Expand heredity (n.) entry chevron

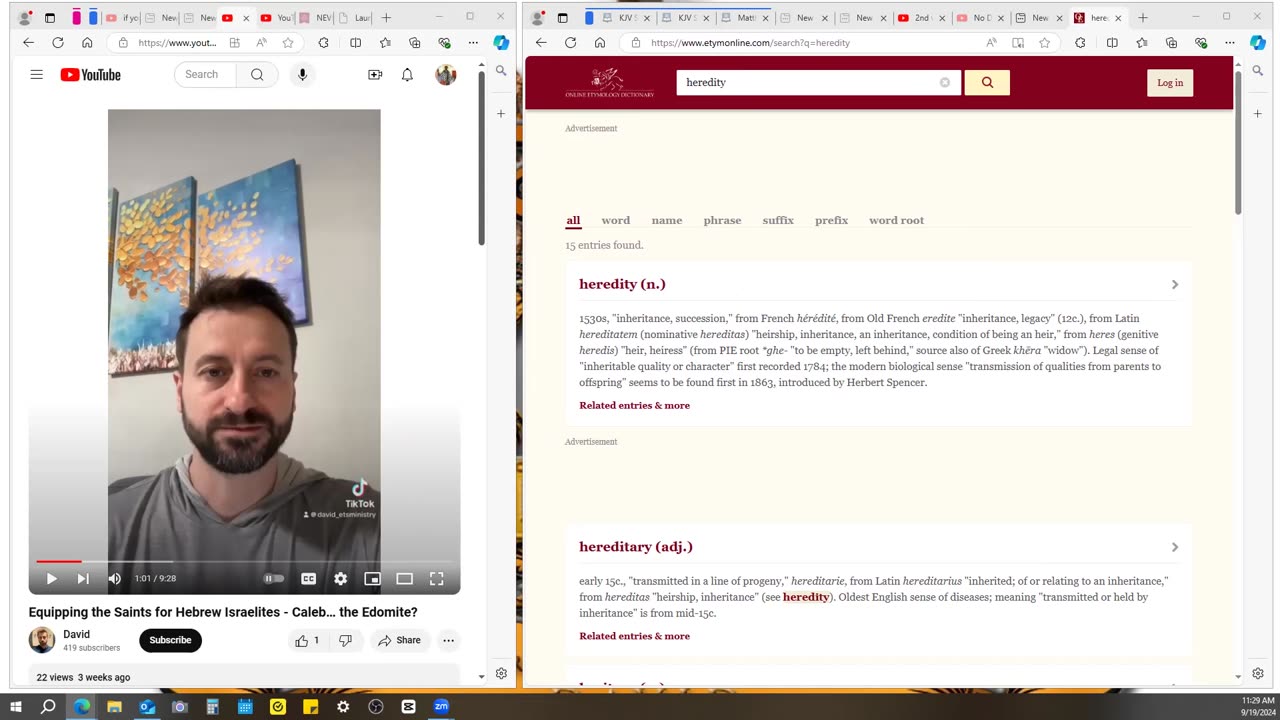[x=1175, y=285]
